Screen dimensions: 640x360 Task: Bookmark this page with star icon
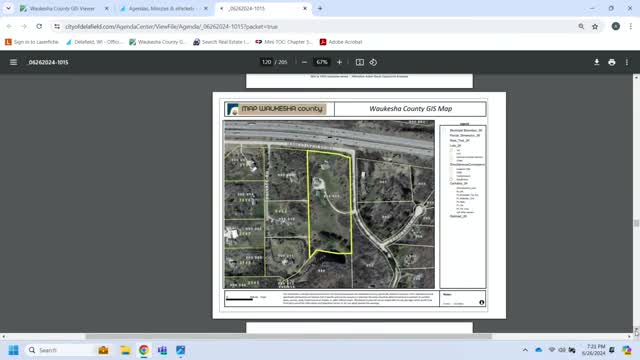pos(595,26)
